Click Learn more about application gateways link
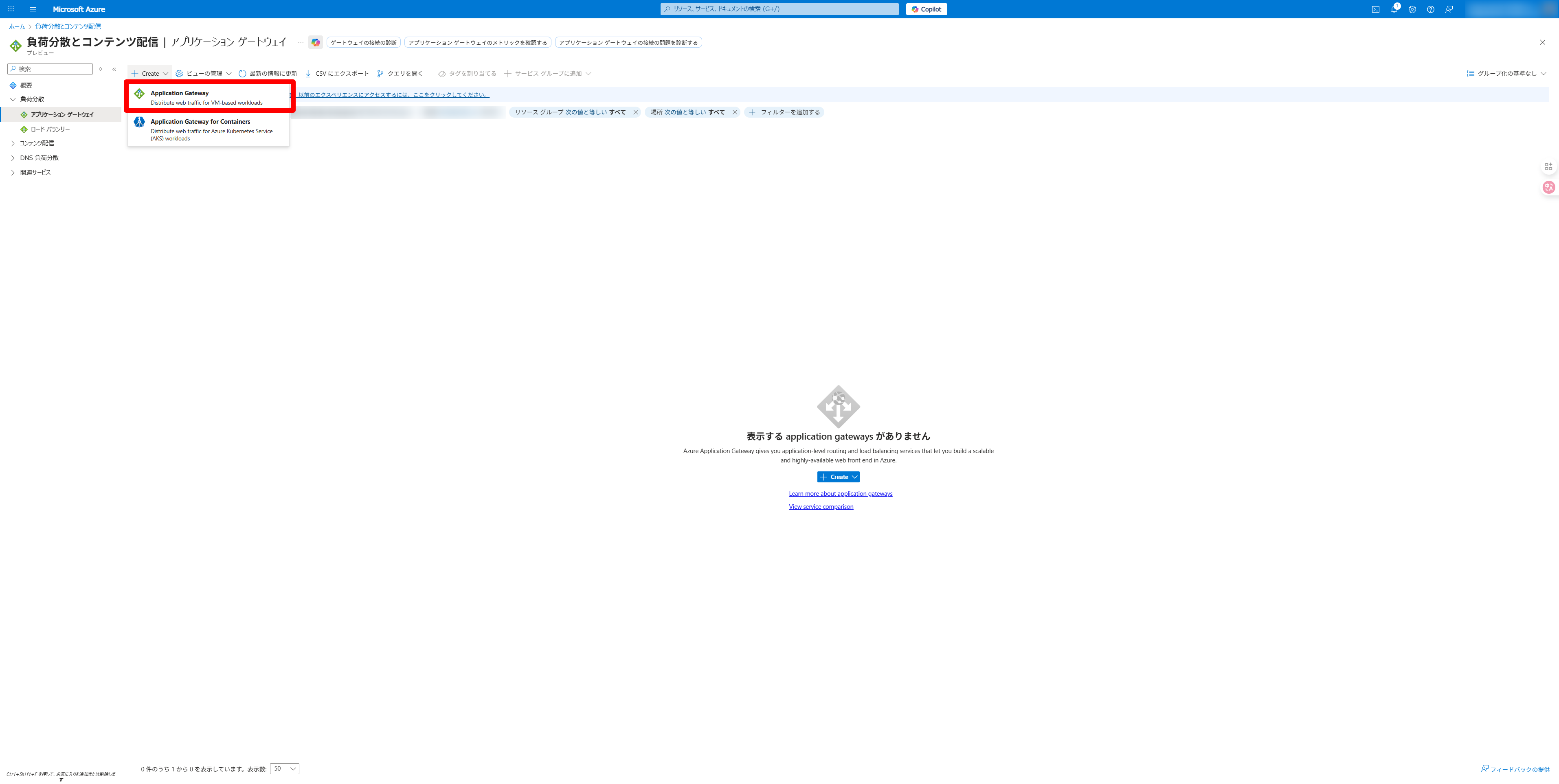1559x784 pixels. point(840,494)
